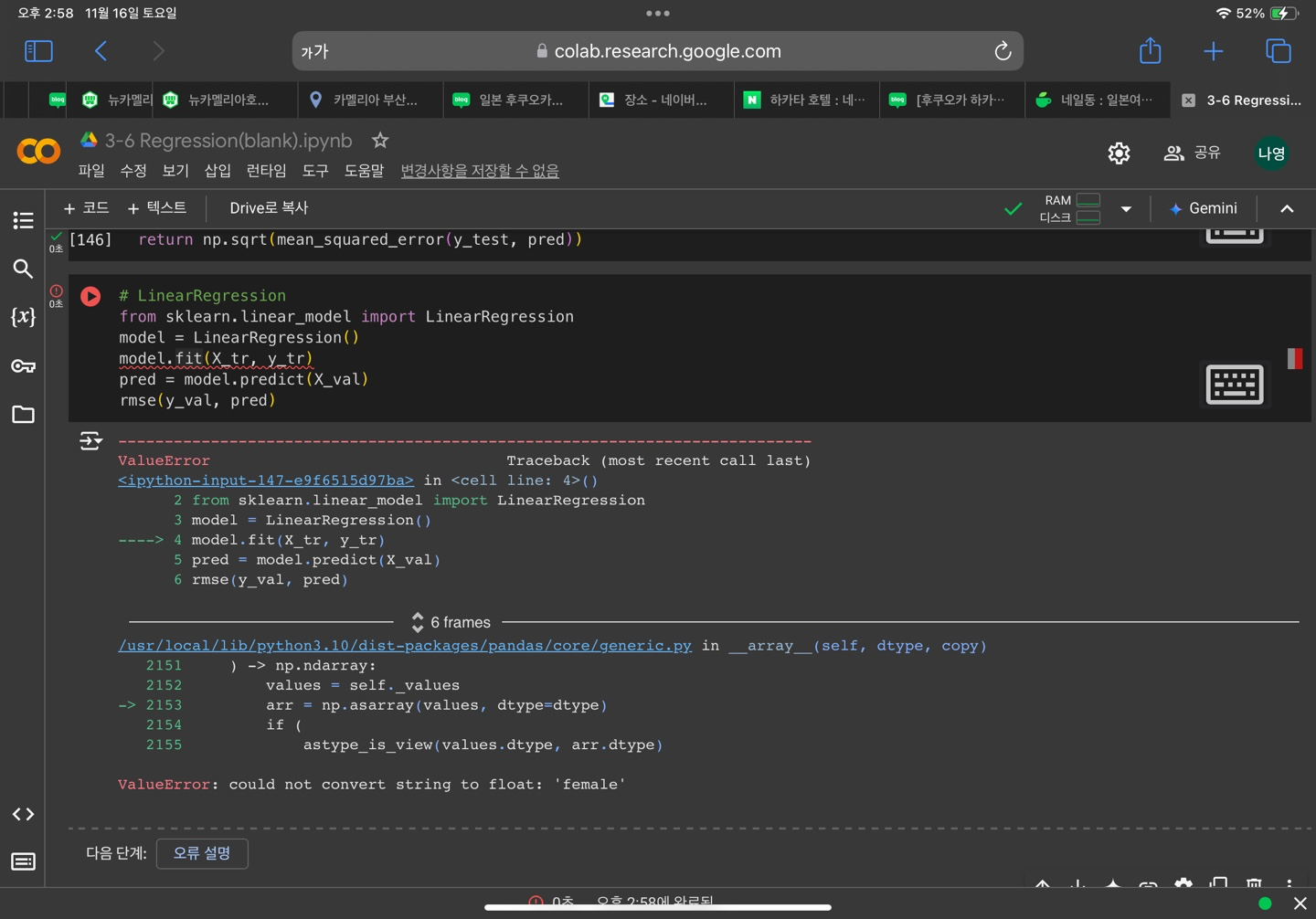Open the iPad multitasking three-dots menu

click(x=658, y=14)
